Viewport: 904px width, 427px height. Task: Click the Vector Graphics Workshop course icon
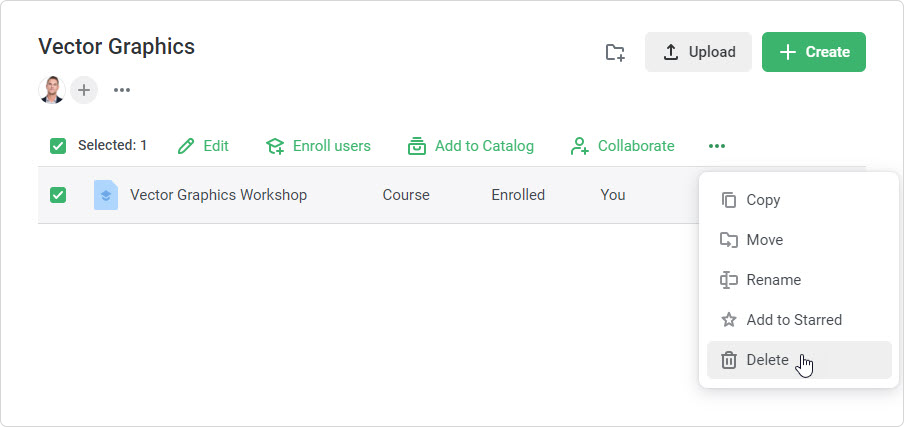[106, 195]
